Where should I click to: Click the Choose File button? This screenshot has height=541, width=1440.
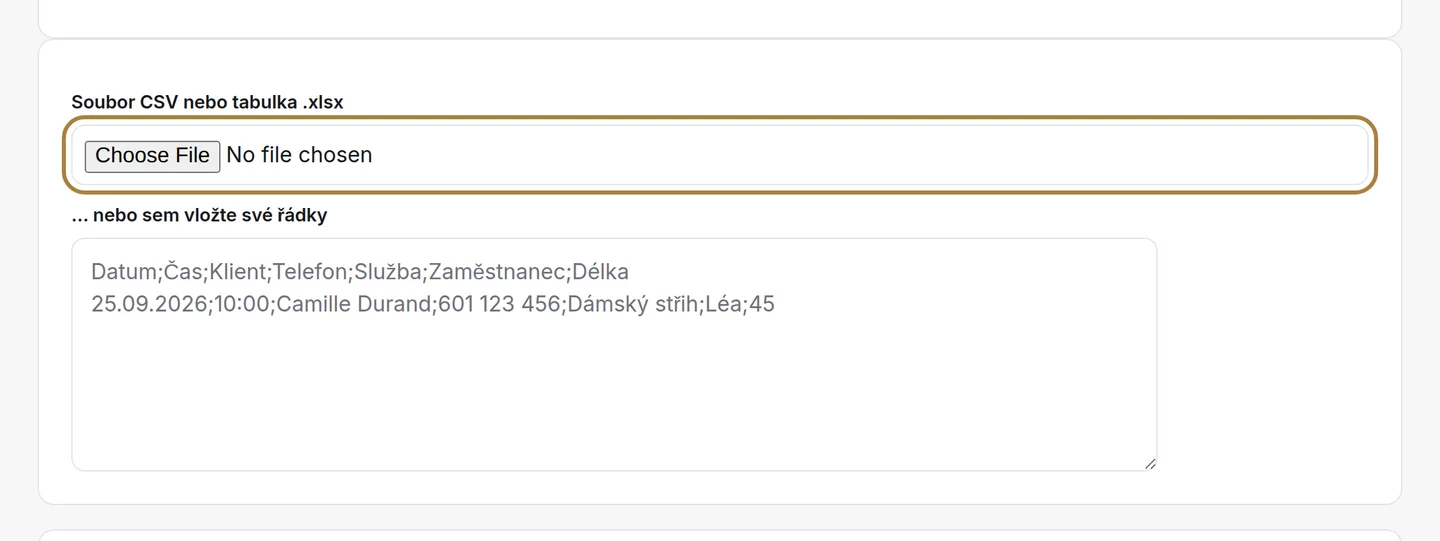point(152,156)
